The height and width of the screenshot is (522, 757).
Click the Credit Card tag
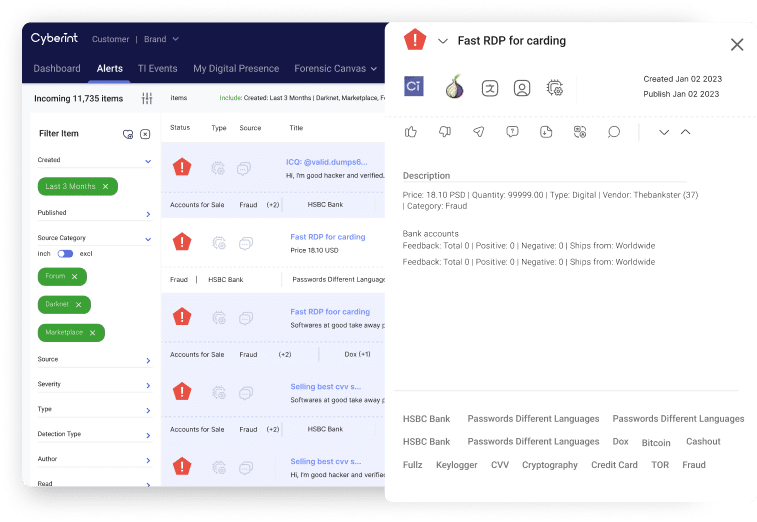coord(614,465)
